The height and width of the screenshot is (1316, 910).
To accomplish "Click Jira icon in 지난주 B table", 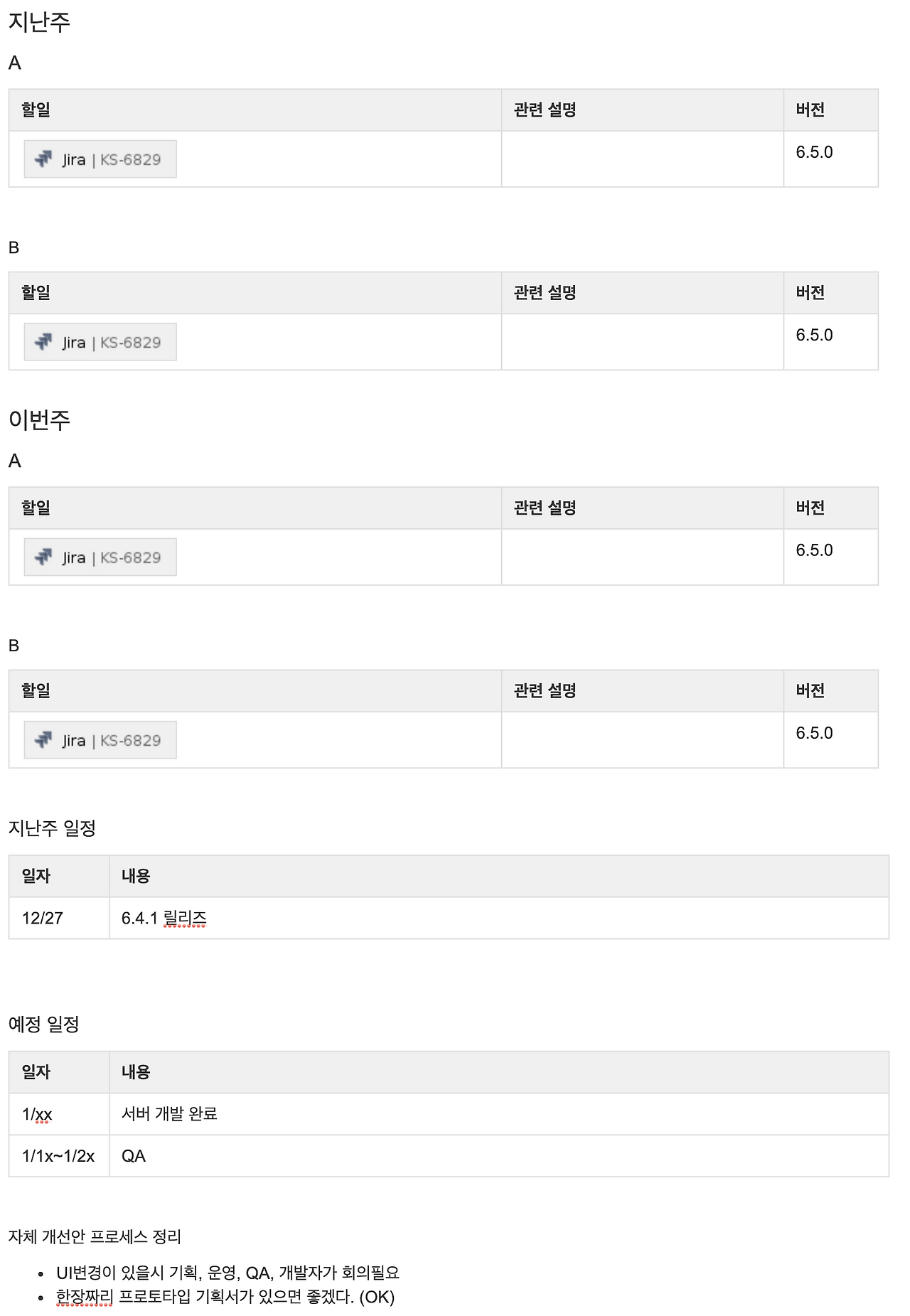I will pos(43,341).
